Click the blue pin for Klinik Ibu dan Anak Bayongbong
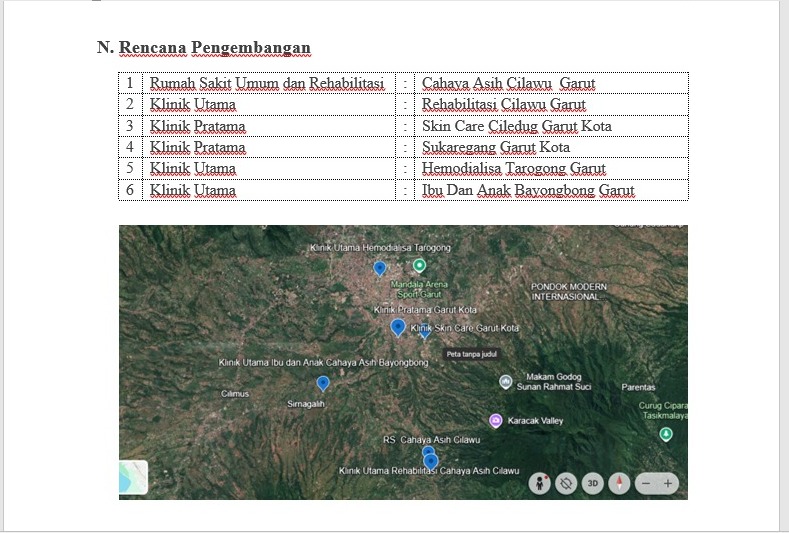789x533 pixels. pyautogui.click(x=323, y=384)
